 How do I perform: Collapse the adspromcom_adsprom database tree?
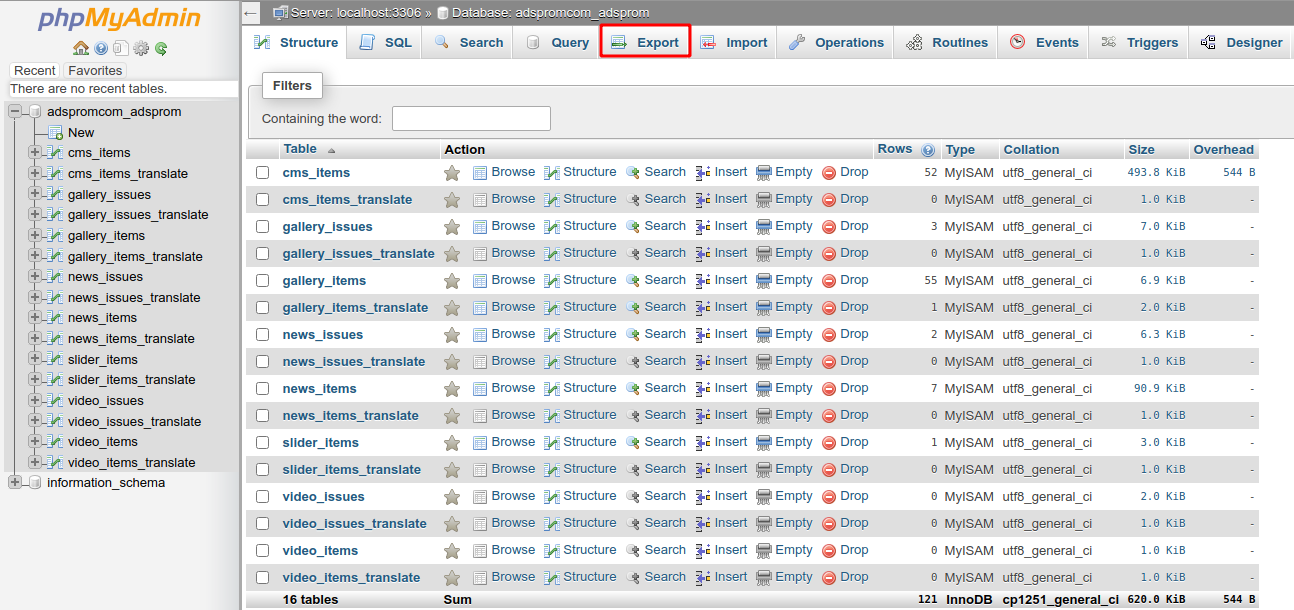[x=15, y=112]
